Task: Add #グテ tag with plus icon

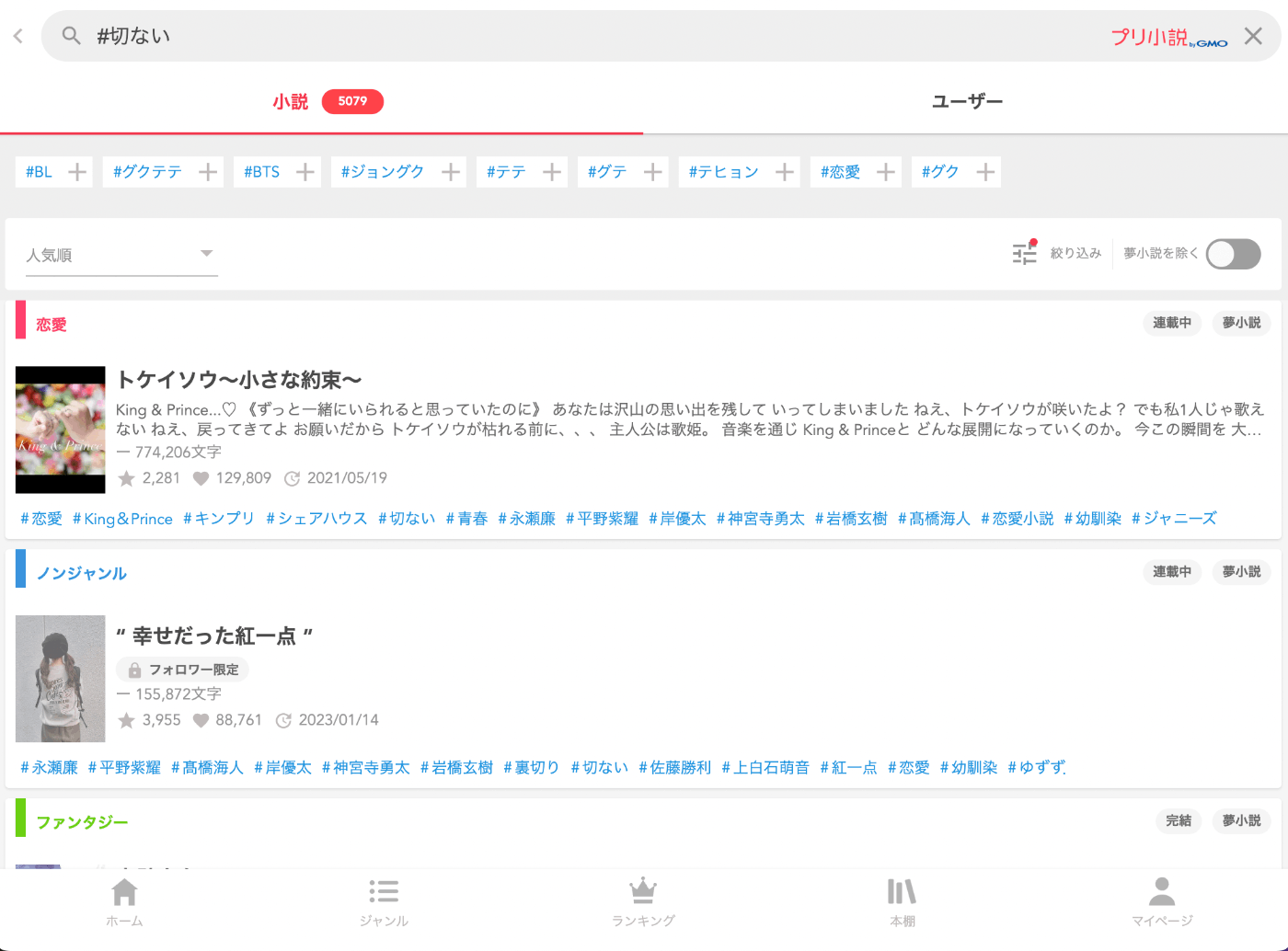Action: tap(653, 172)
